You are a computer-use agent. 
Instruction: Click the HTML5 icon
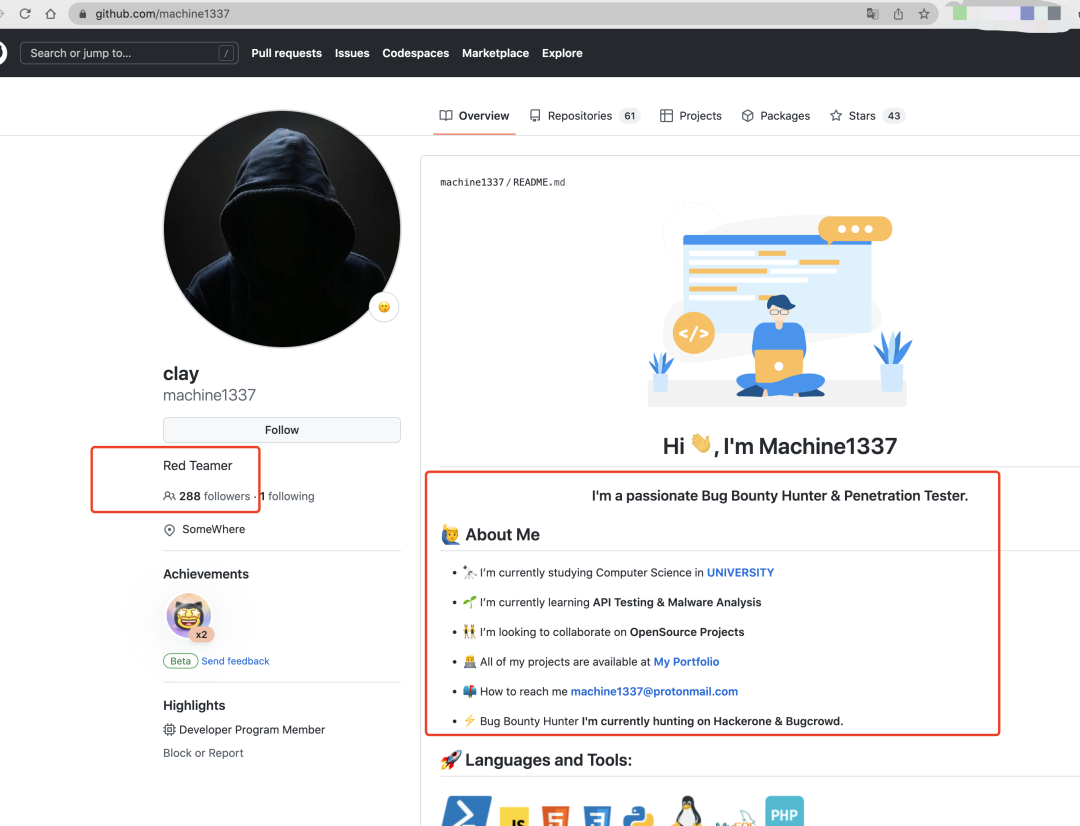coord(555,816)
